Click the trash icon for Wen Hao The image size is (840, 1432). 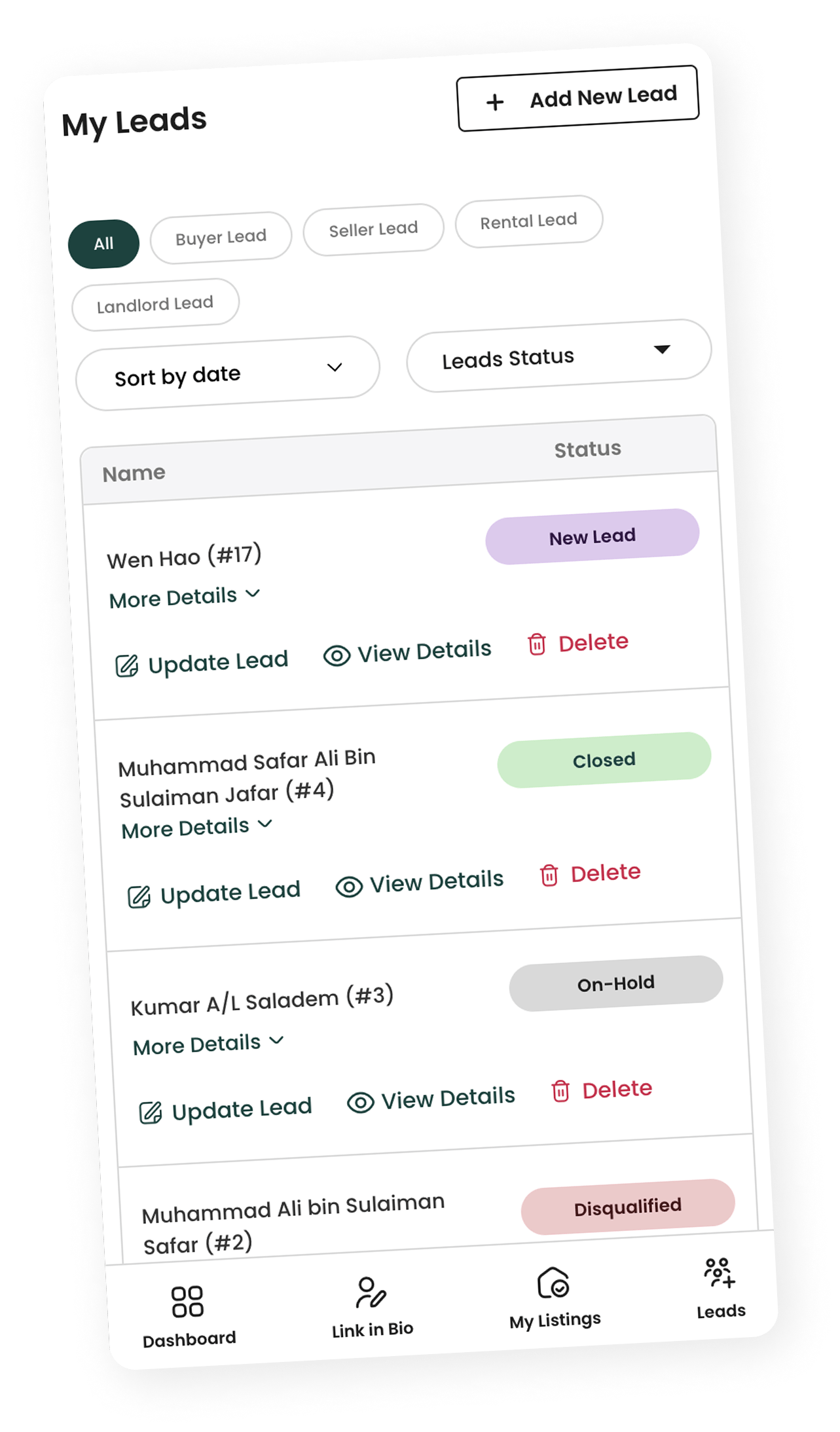coord(537,644)
